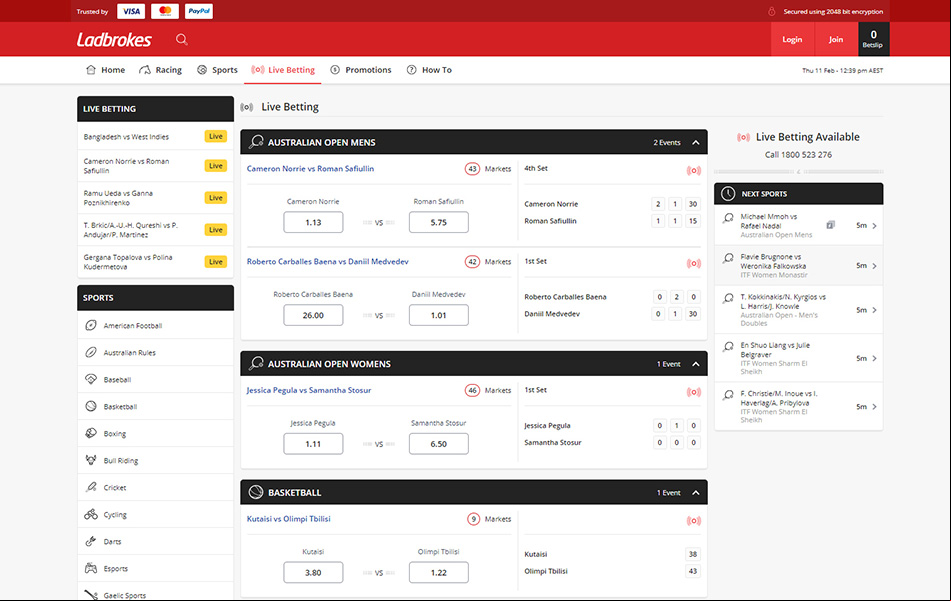Collapse the Basketball section
This screenshot has width=951, height=601.
point(696,492)
